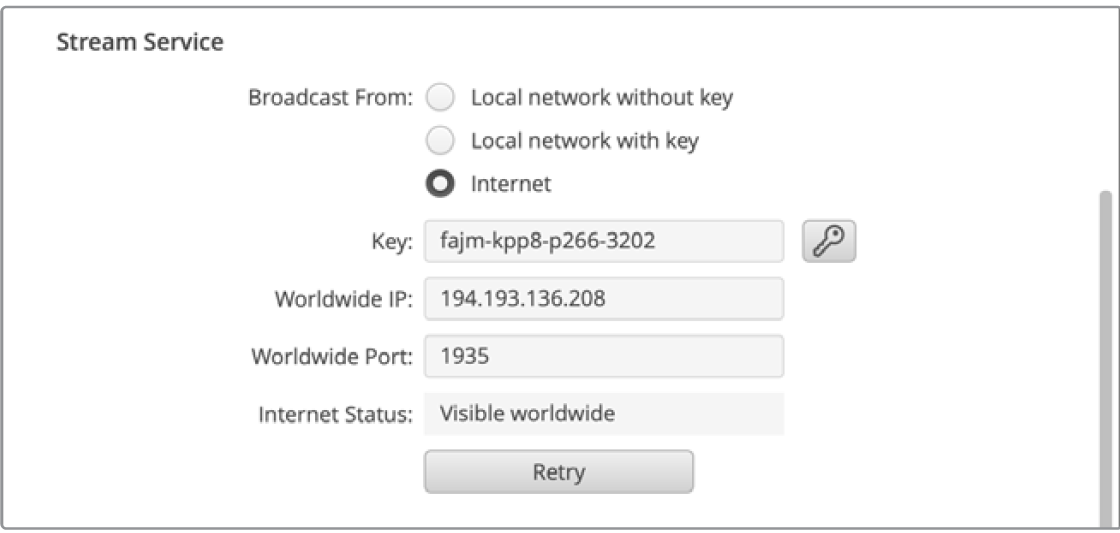Click the vertical scrollbar thumb
1120x533 pixels.
(1103, 350)
